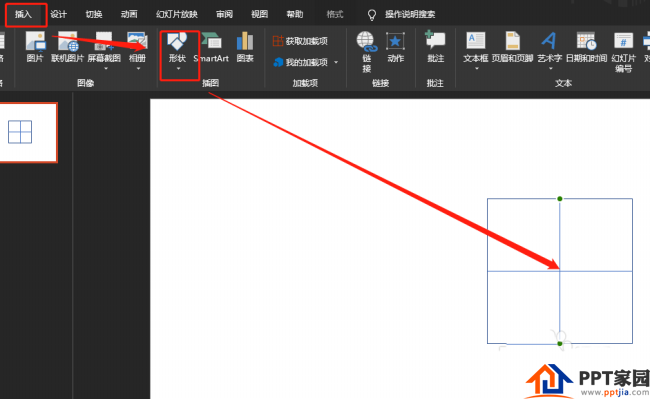Click 获取加载项 get add-ins button
650x399 pixels.
coord(301,41)
